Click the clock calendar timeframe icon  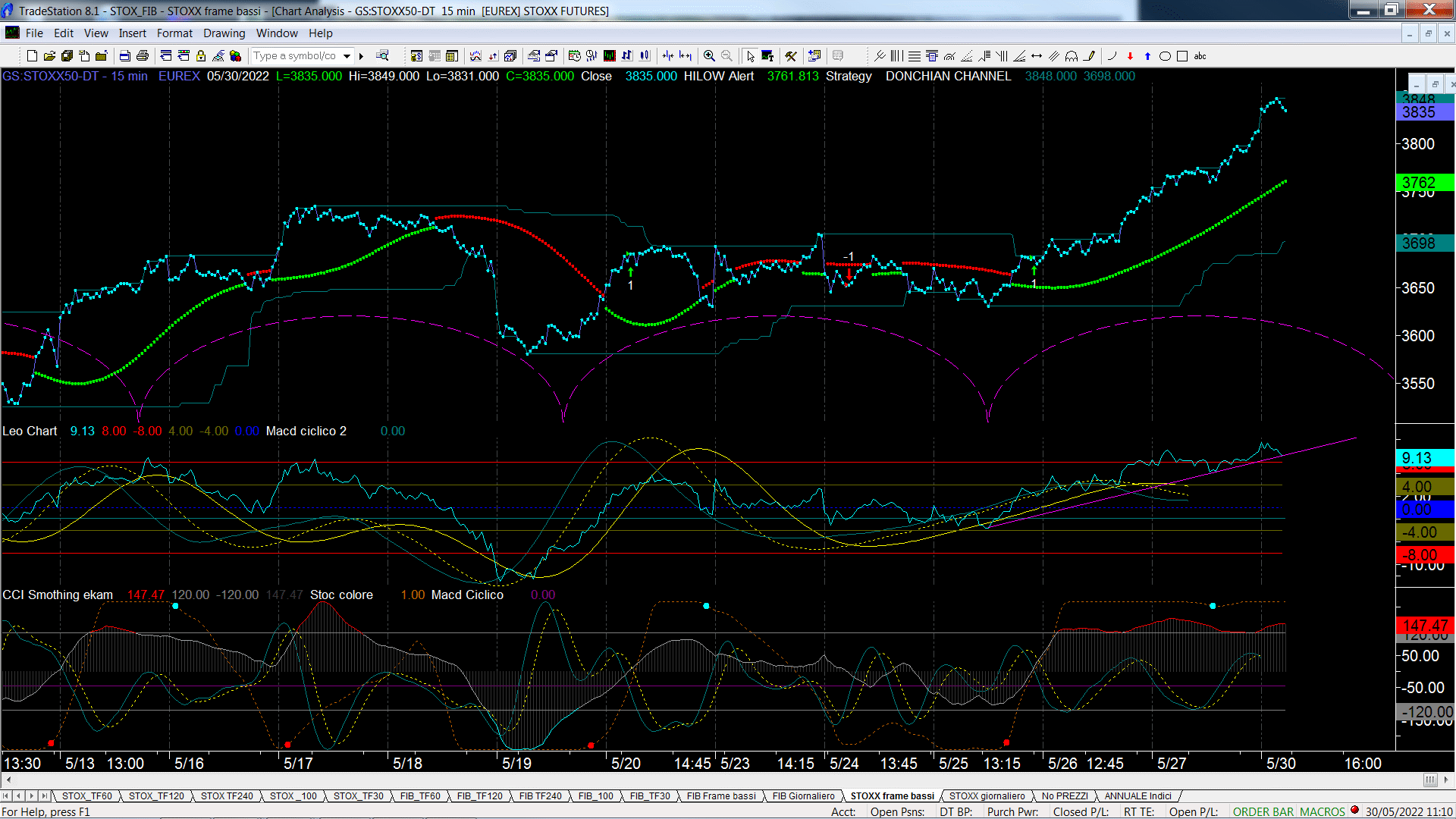coord(574,55)
